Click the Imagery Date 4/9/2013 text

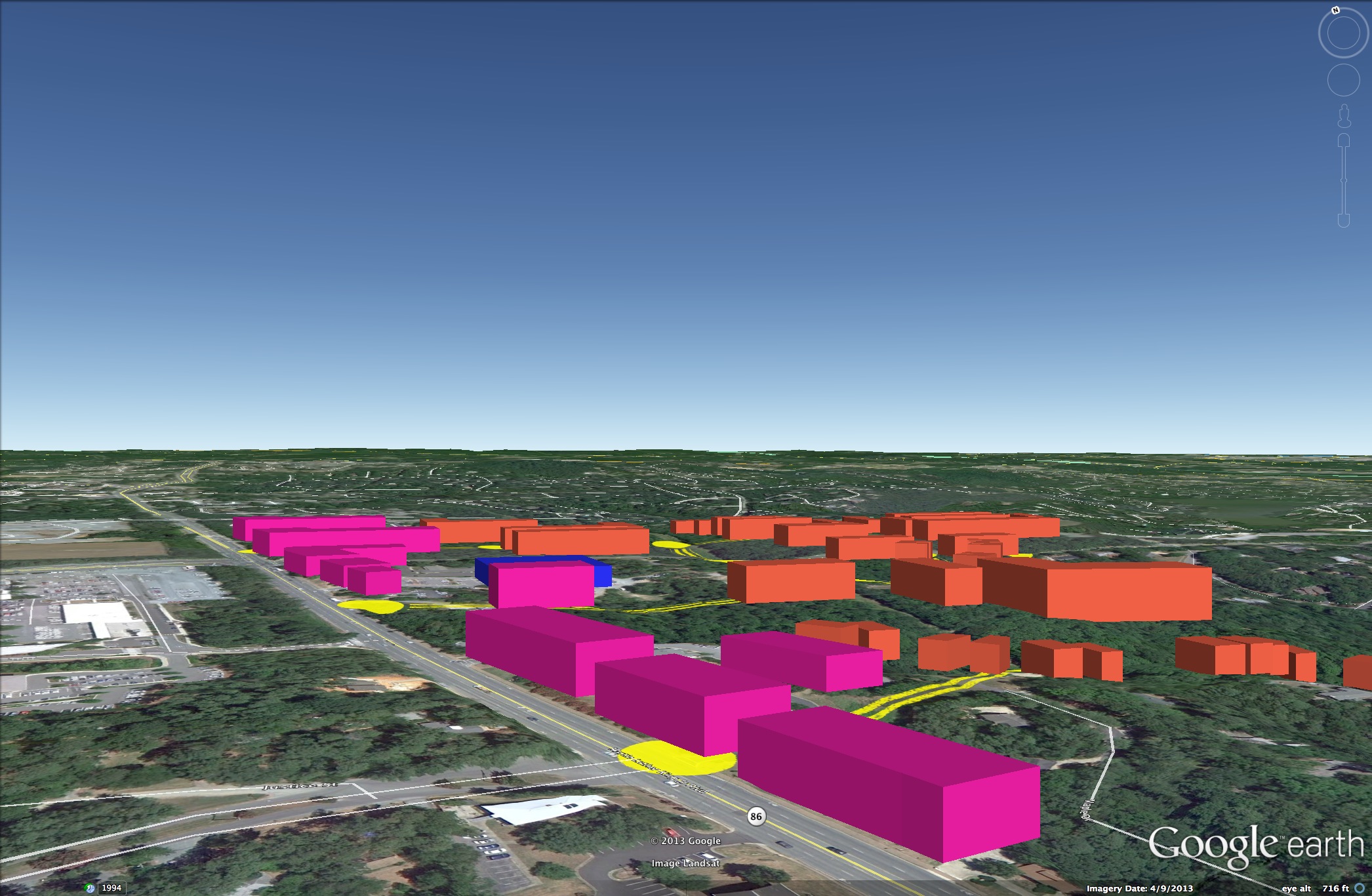click(x=1139, y=889)
